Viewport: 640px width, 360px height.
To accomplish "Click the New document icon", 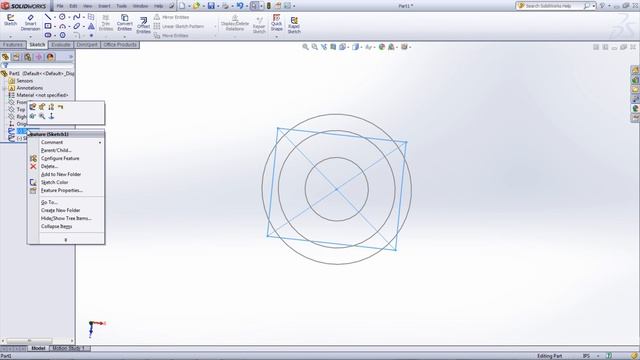I will [x=182, y=6].
